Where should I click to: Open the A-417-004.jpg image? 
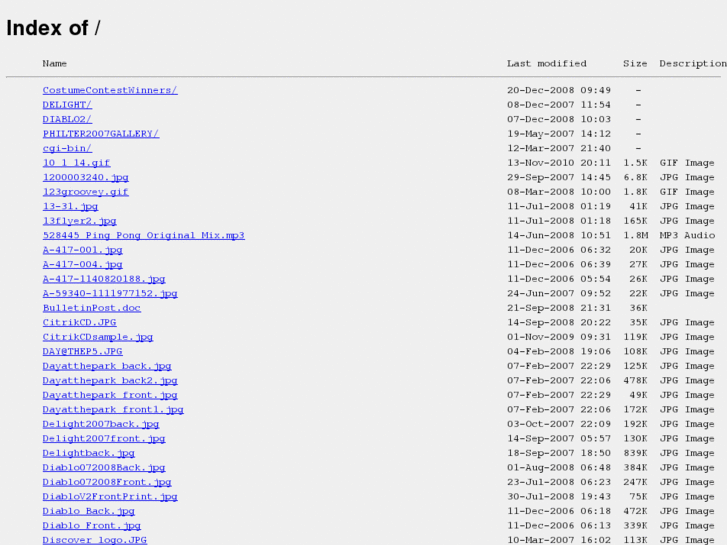(x=83, y=264)
